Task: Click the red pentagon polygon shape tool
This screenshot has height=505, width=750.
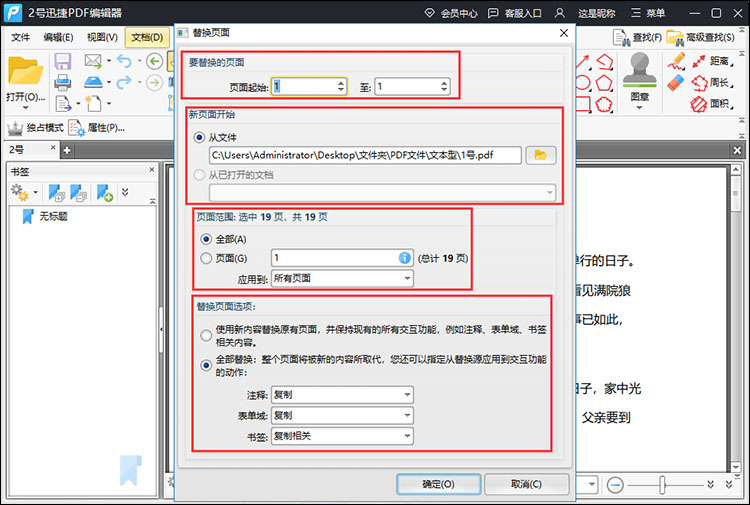Action: click(x=603, y=82)
